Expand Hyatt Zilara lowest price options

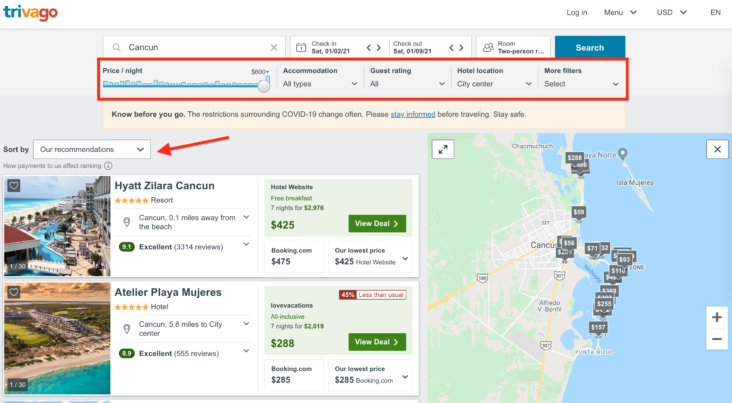point(405,258)
